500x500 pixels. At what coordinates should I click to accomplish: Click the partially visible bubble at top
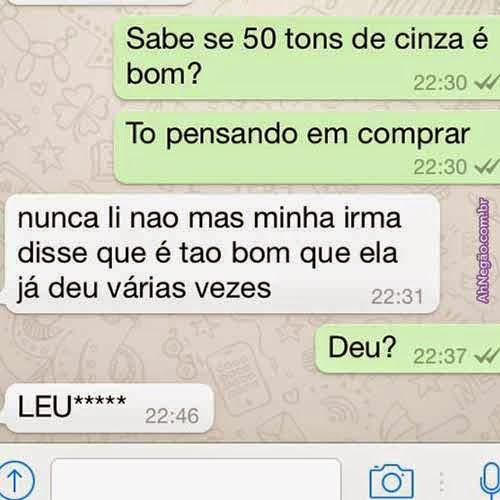pyautogui.click(x=100, y=2)
